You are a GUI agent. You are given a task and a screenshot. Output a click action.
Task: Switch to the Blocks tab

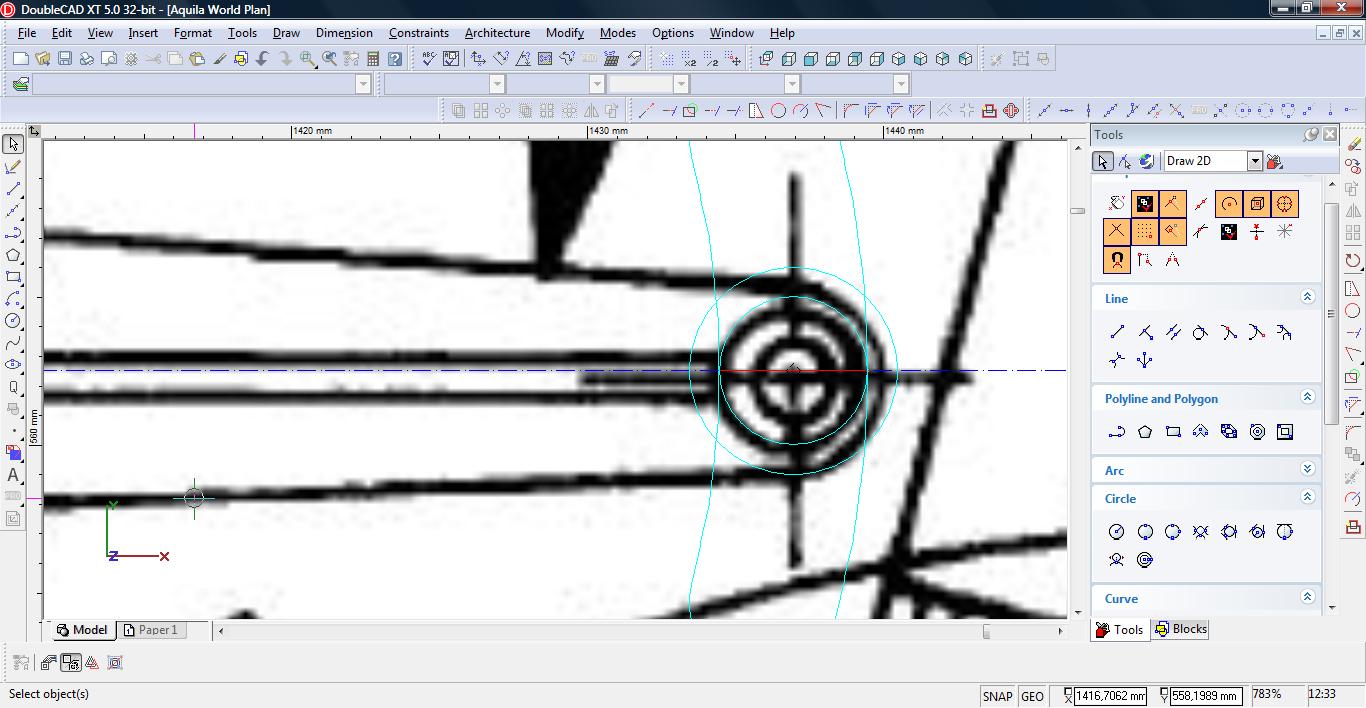(1181, 629)
